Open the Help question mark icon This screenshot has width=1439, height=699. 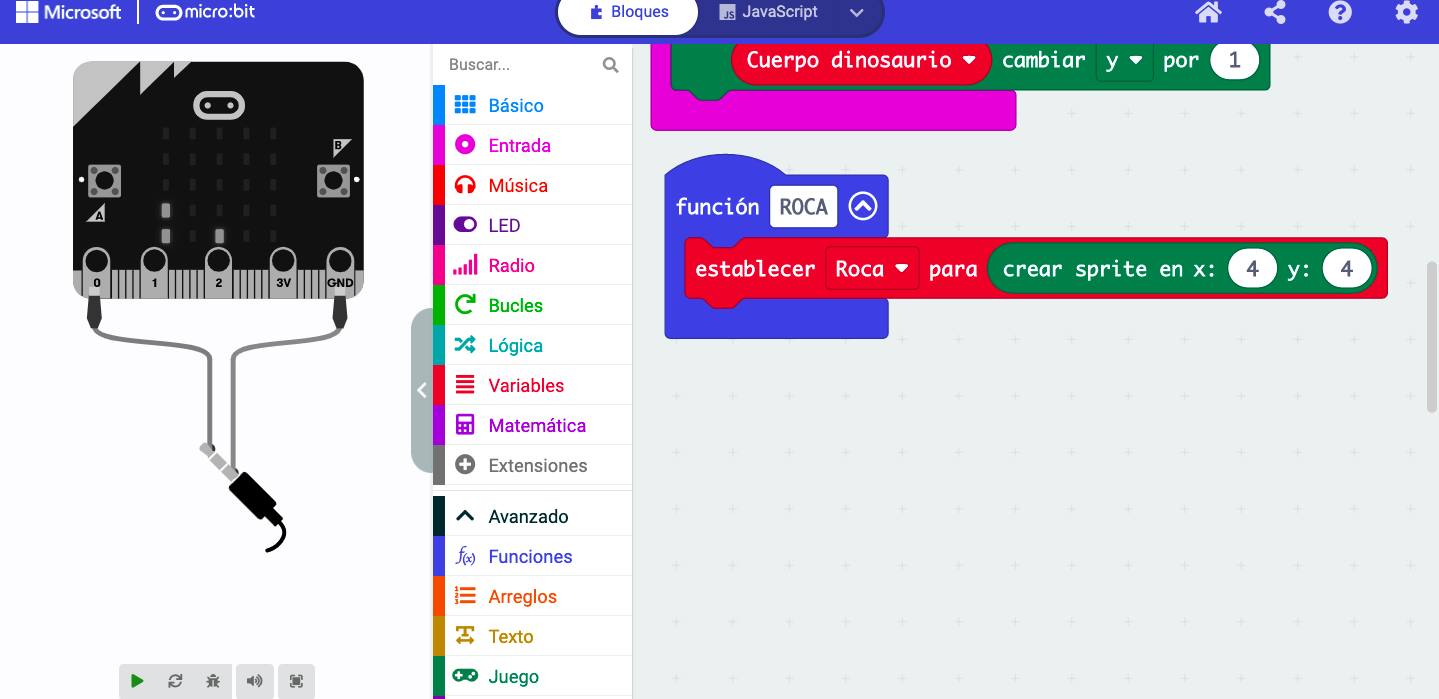1340,13
